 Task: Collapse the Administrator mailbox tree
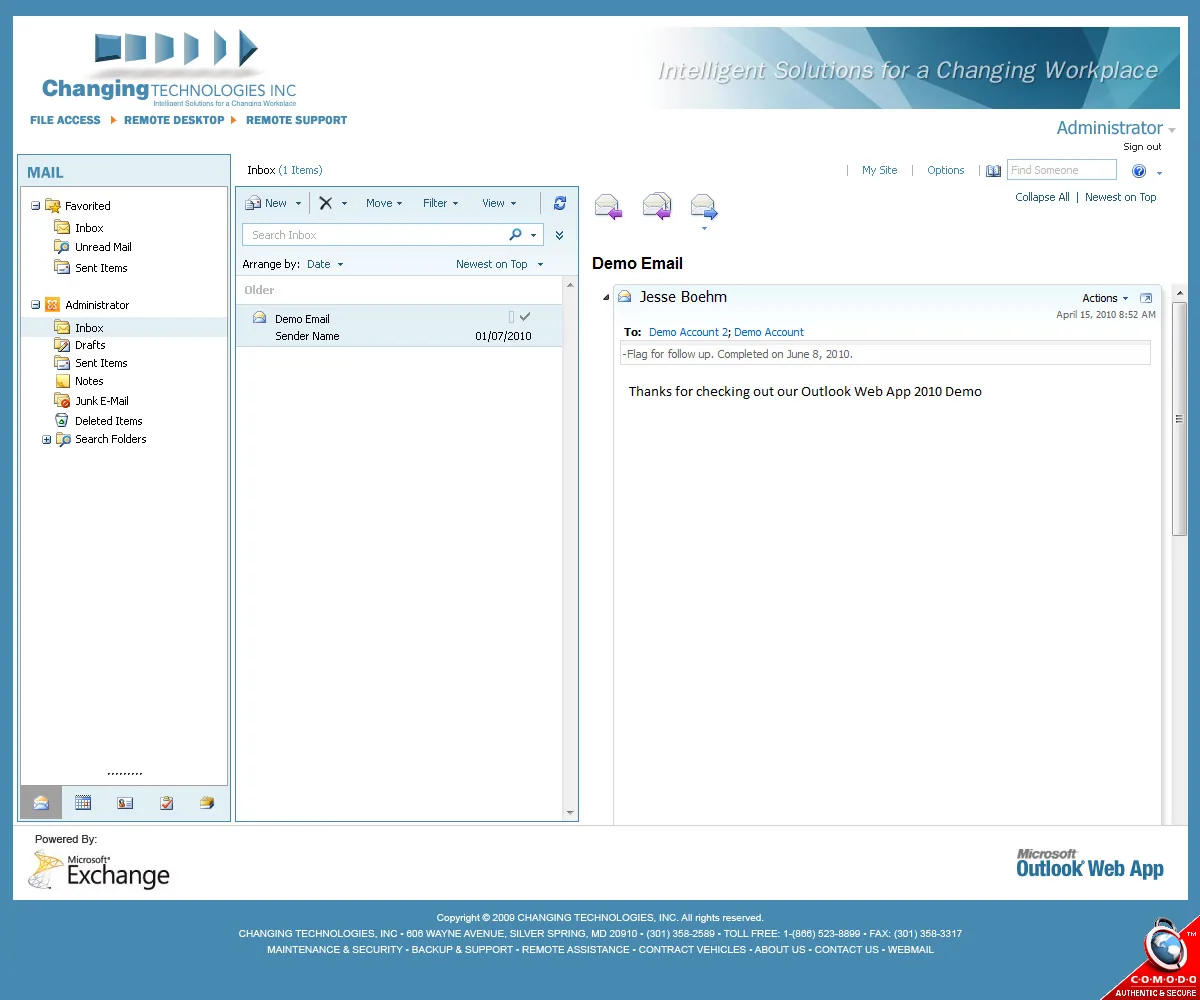coord(36,305)
